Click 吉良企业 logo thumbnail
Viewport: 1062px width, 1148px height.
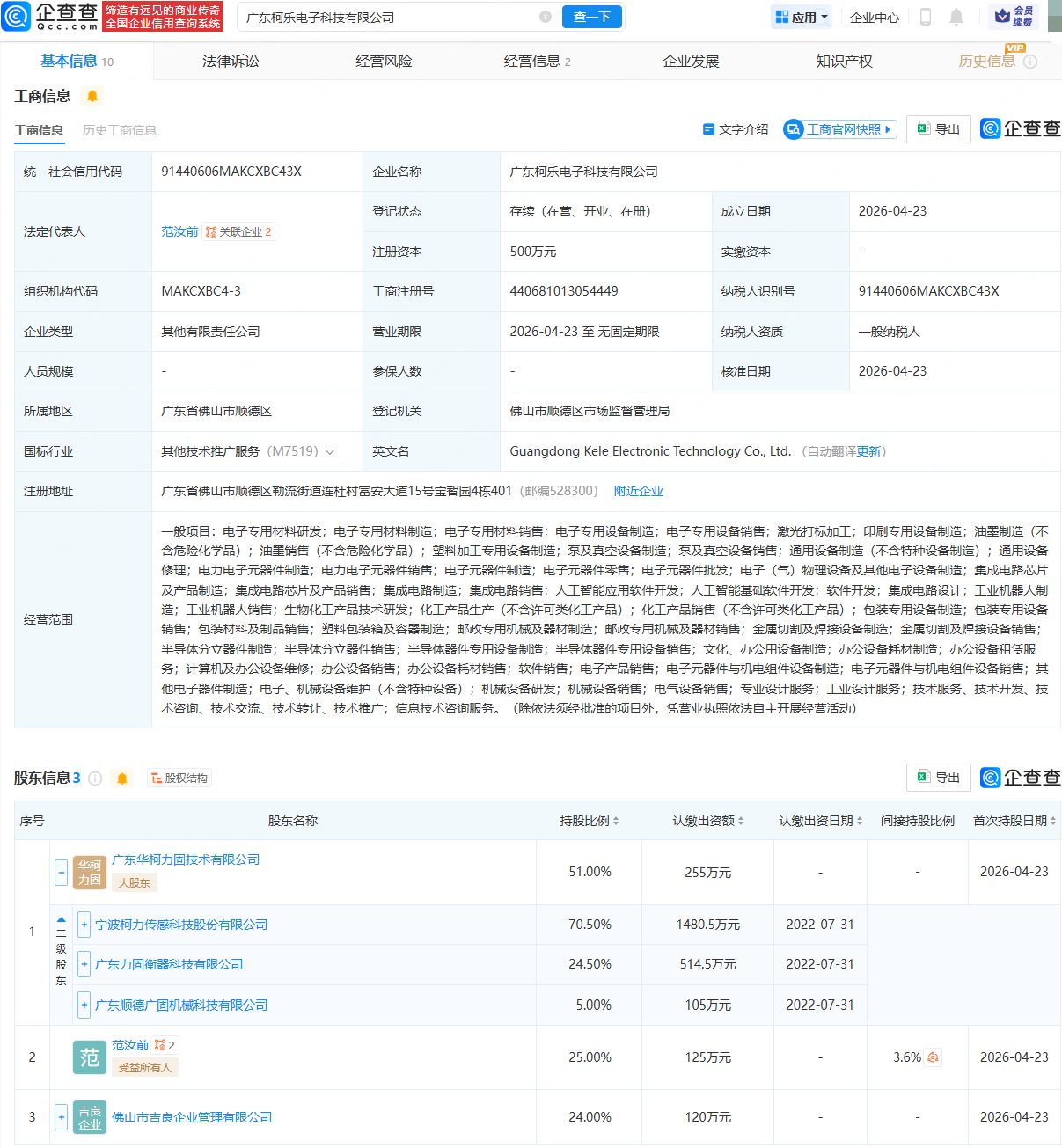[90, 1117]
